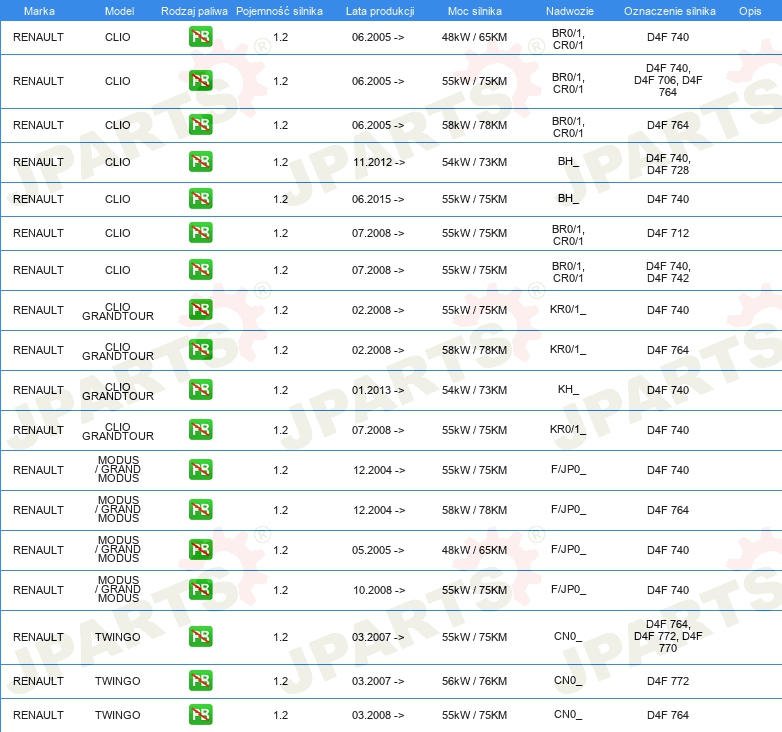Click 'CLIO GRANDTOUR' in the 01.2013 row
The image size is (782, 732).
118,391
